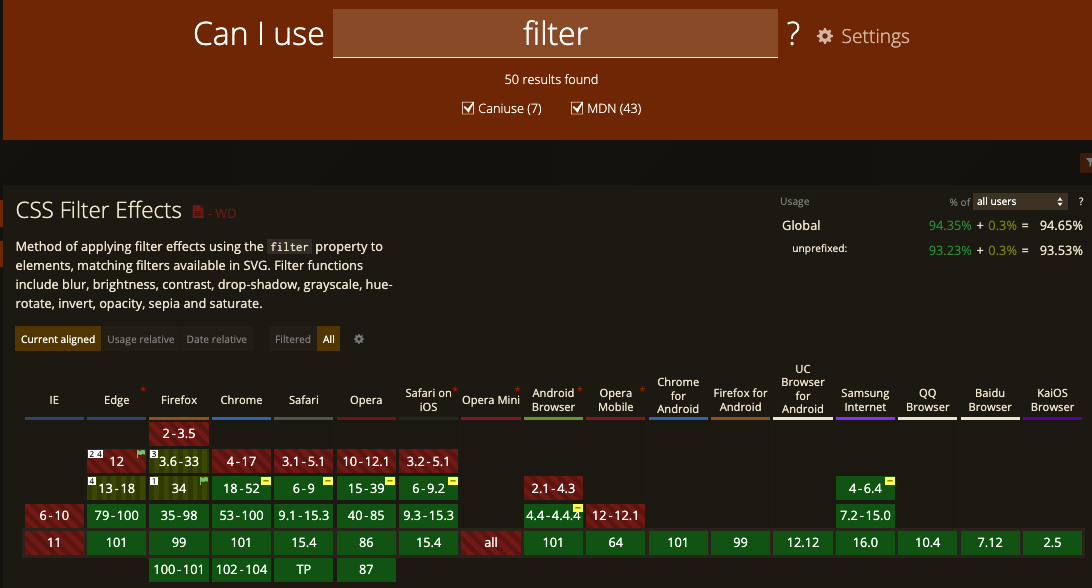Click the unprefixed 93.53% value
Viewport: 1092px width, 588px height.
(1061, 251)
